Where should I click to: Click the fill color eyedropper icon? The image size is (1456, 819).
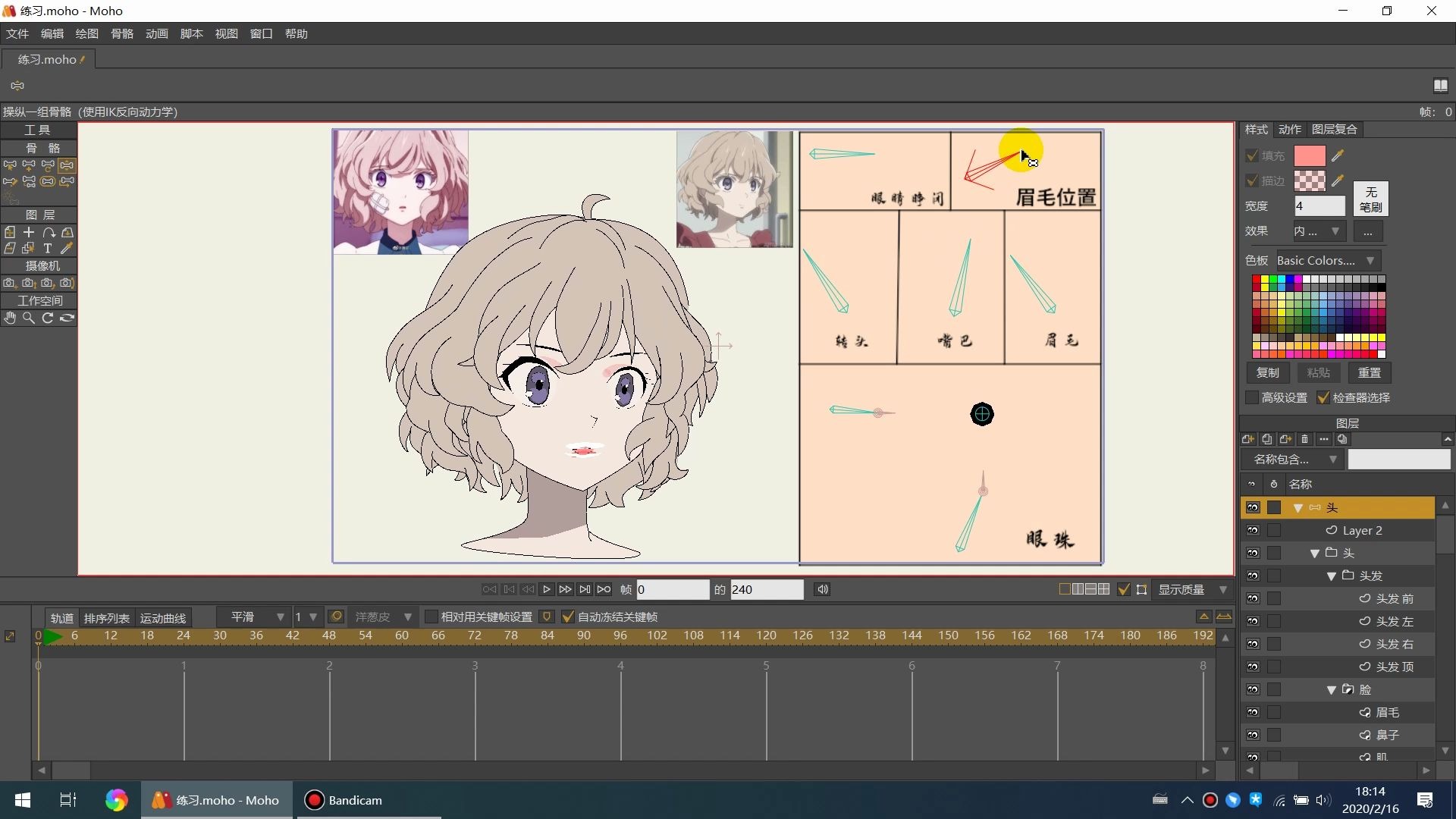(1338, 155)
